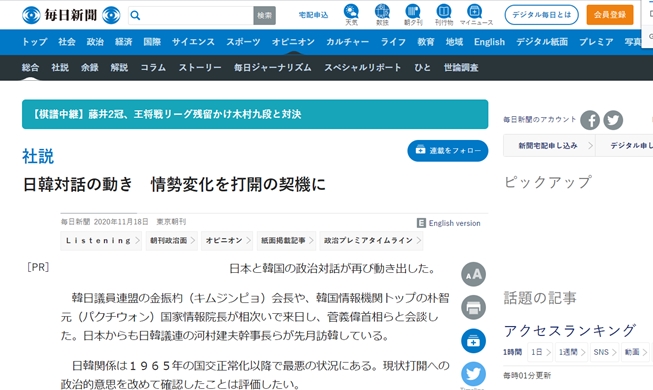653x390 pixels.
Task: Click the 紙面掲載記事 tag
Action: pyautogui.click(x=286, y=240)
